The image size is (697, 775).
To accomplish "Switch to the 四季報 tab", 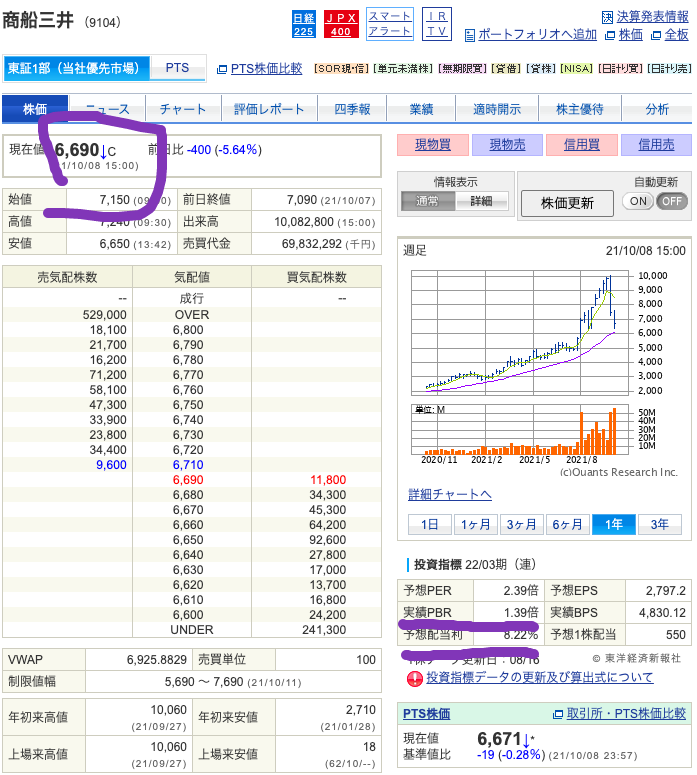I will coord(352,109).
